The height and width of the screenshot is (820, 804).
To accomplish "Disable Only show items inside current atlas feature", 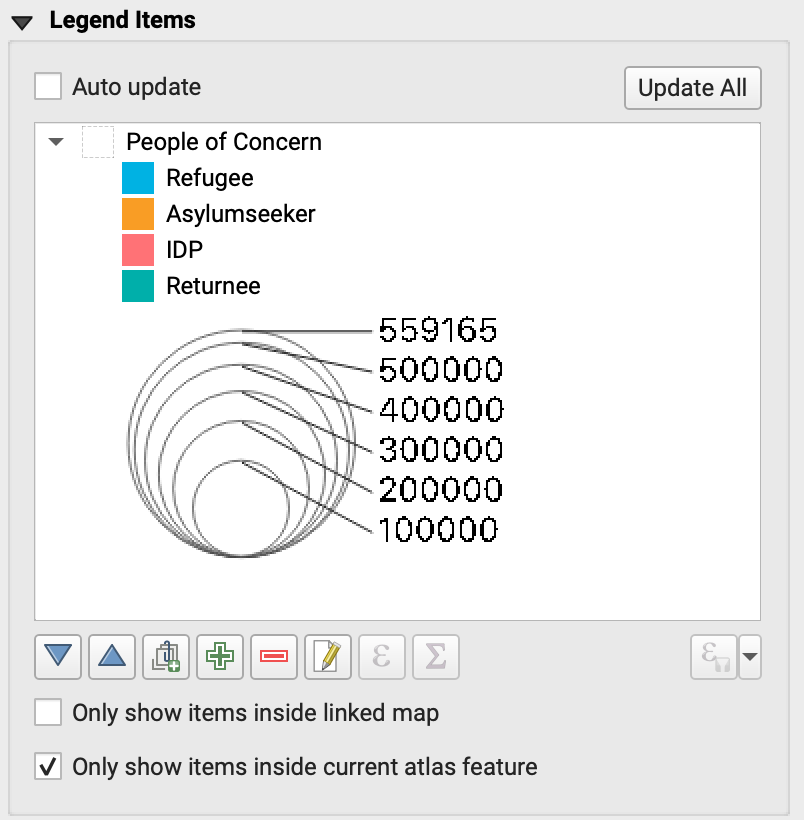I will point(46,767).
